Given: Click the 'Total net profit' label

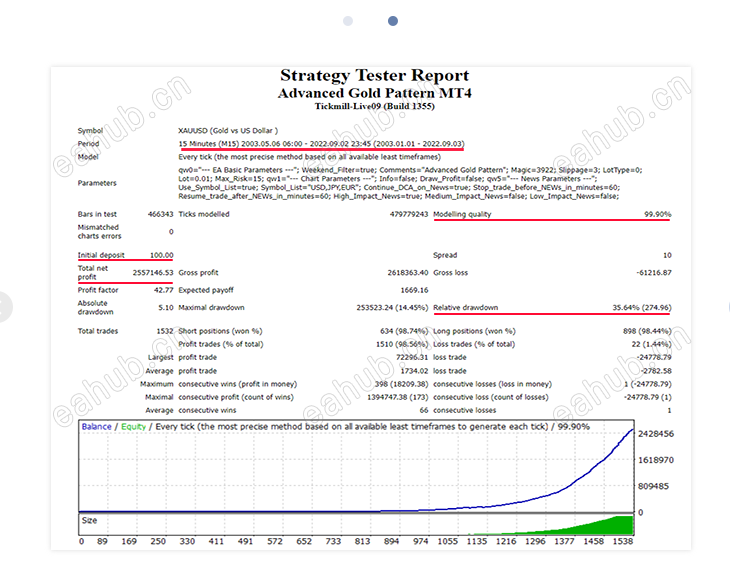Looking at the screenshot, I should click(x=93, y=272).
